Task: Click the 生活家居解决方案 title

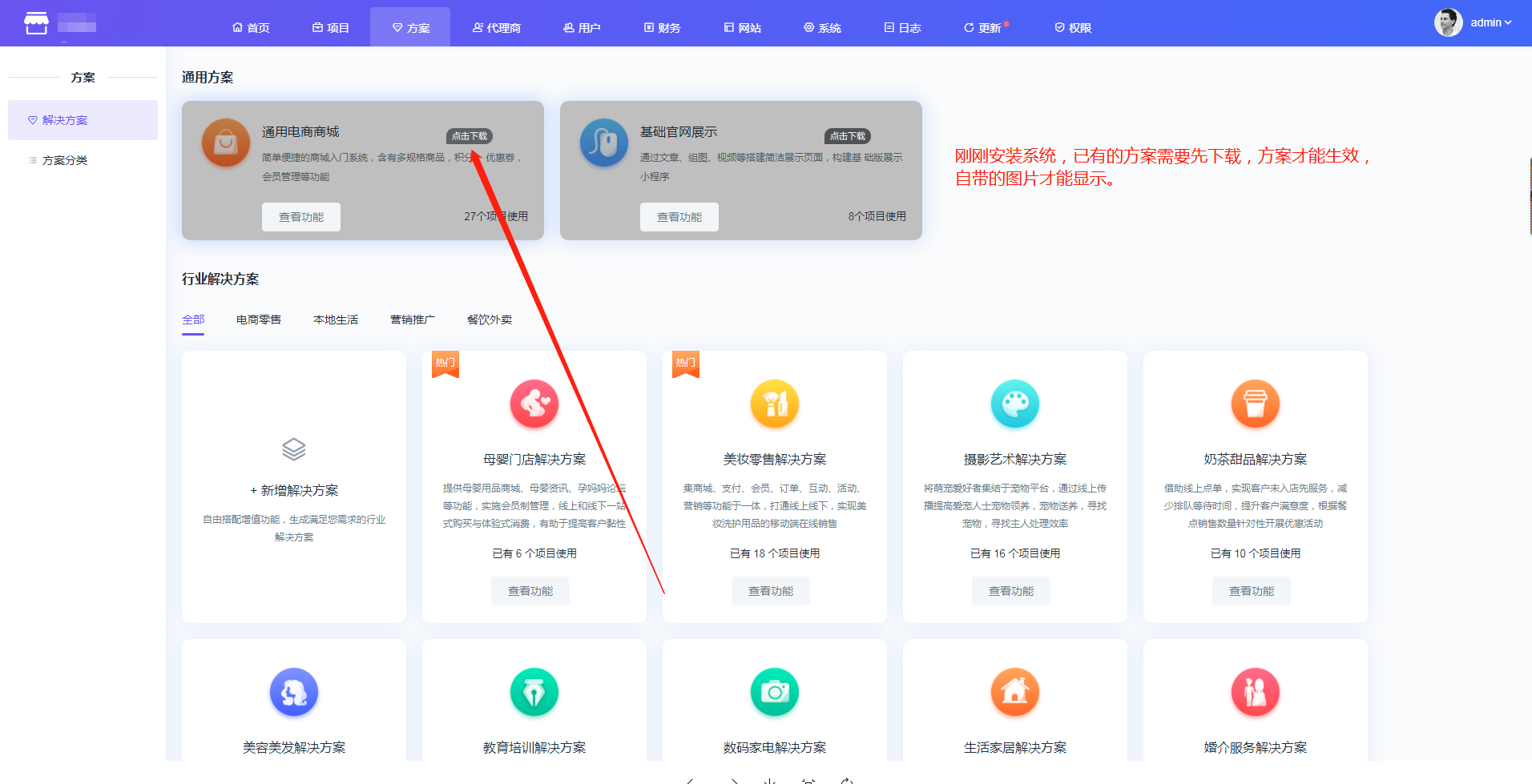Action: click(x=1015, y=747)
